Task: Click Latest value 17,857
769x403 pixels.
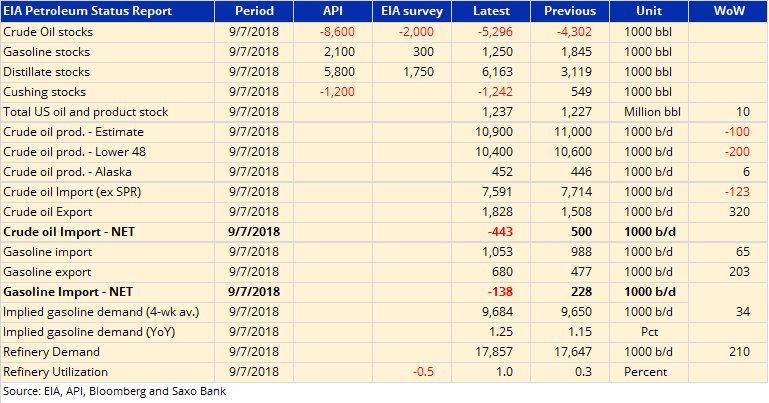Action: point(494,352)
